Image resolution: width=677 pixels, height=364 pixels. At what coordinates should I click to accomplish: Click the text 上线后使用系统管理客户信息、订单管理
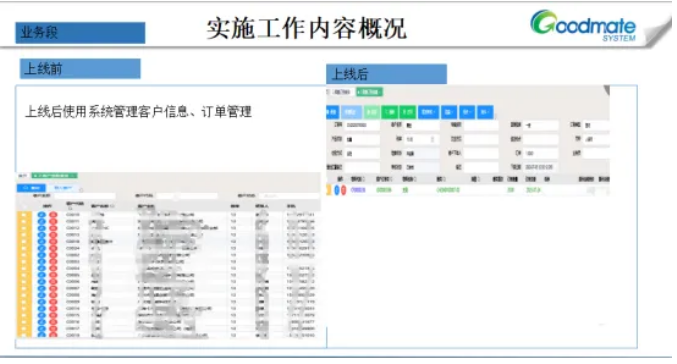coord(138,112)
